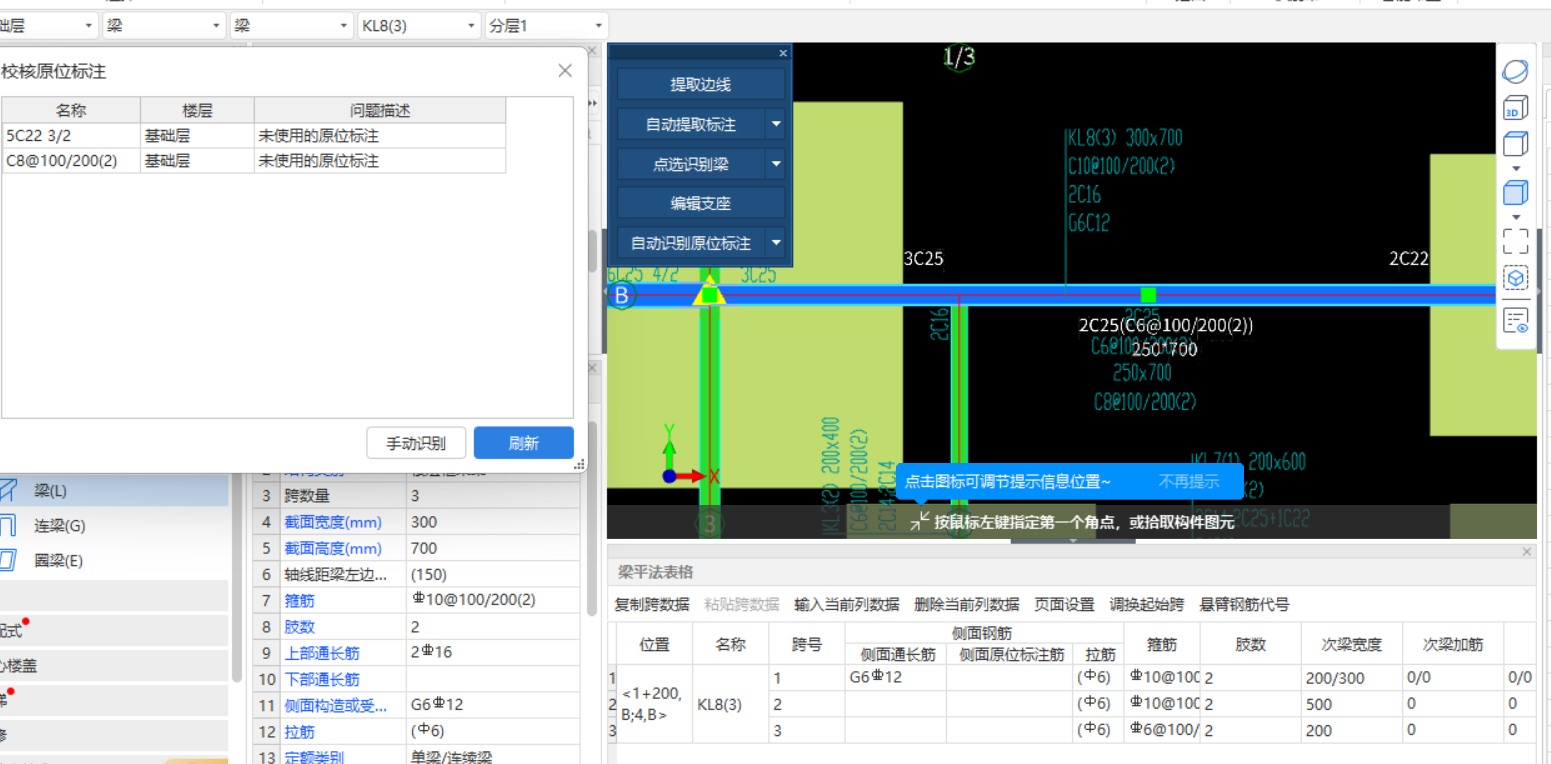Click the 点选识别梁 button
Image resolution: width=1551 pixels, height=764 pixels.
pyautogui.click(x=691, y=164)
